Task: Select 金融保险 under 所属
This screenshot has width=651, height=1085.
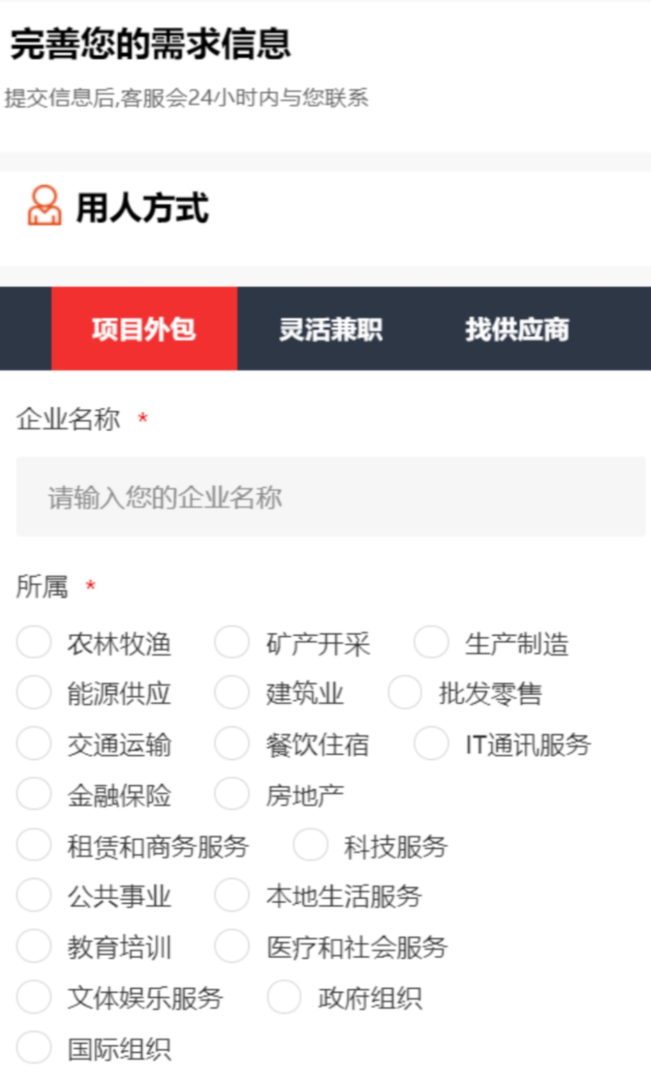Action: tap(32, 794)
